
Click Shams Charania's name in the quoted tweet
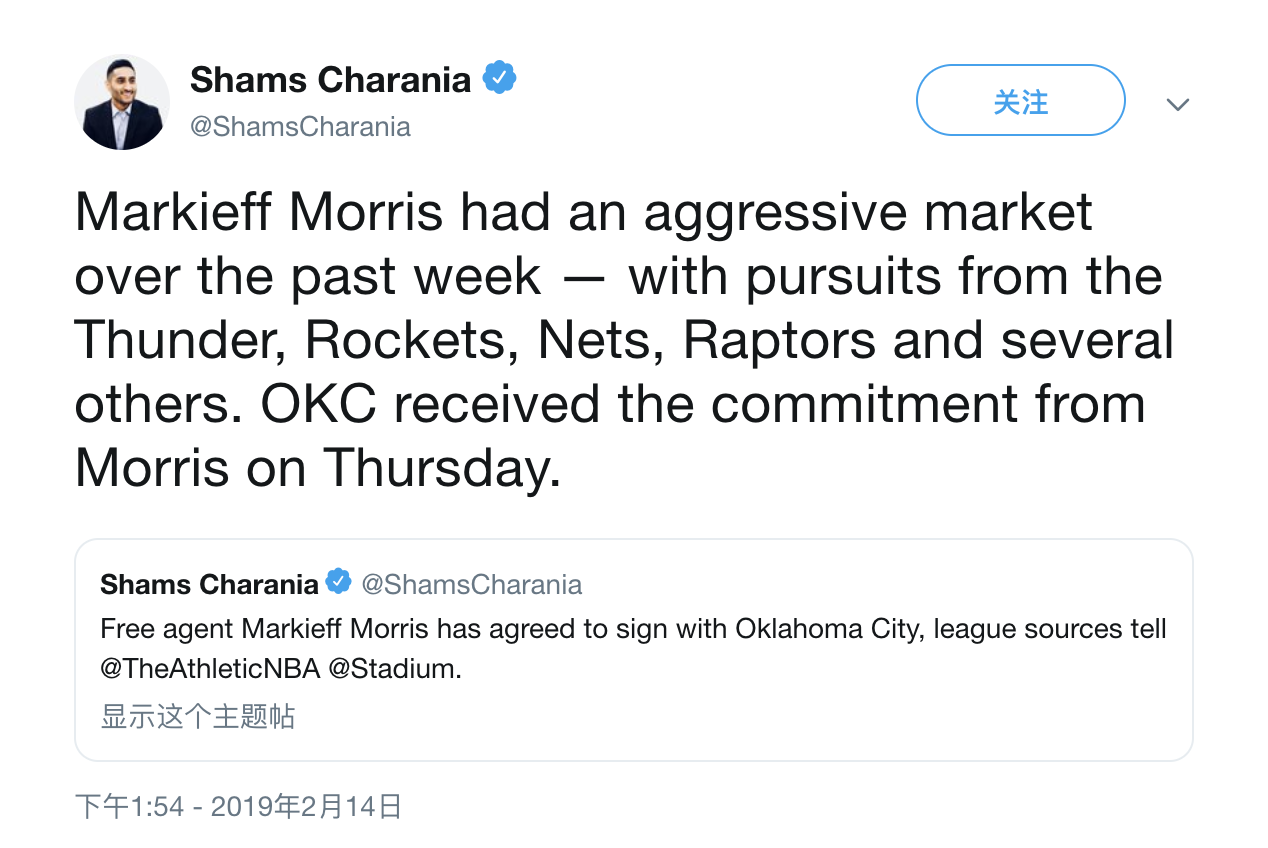[x=209, y=584]
